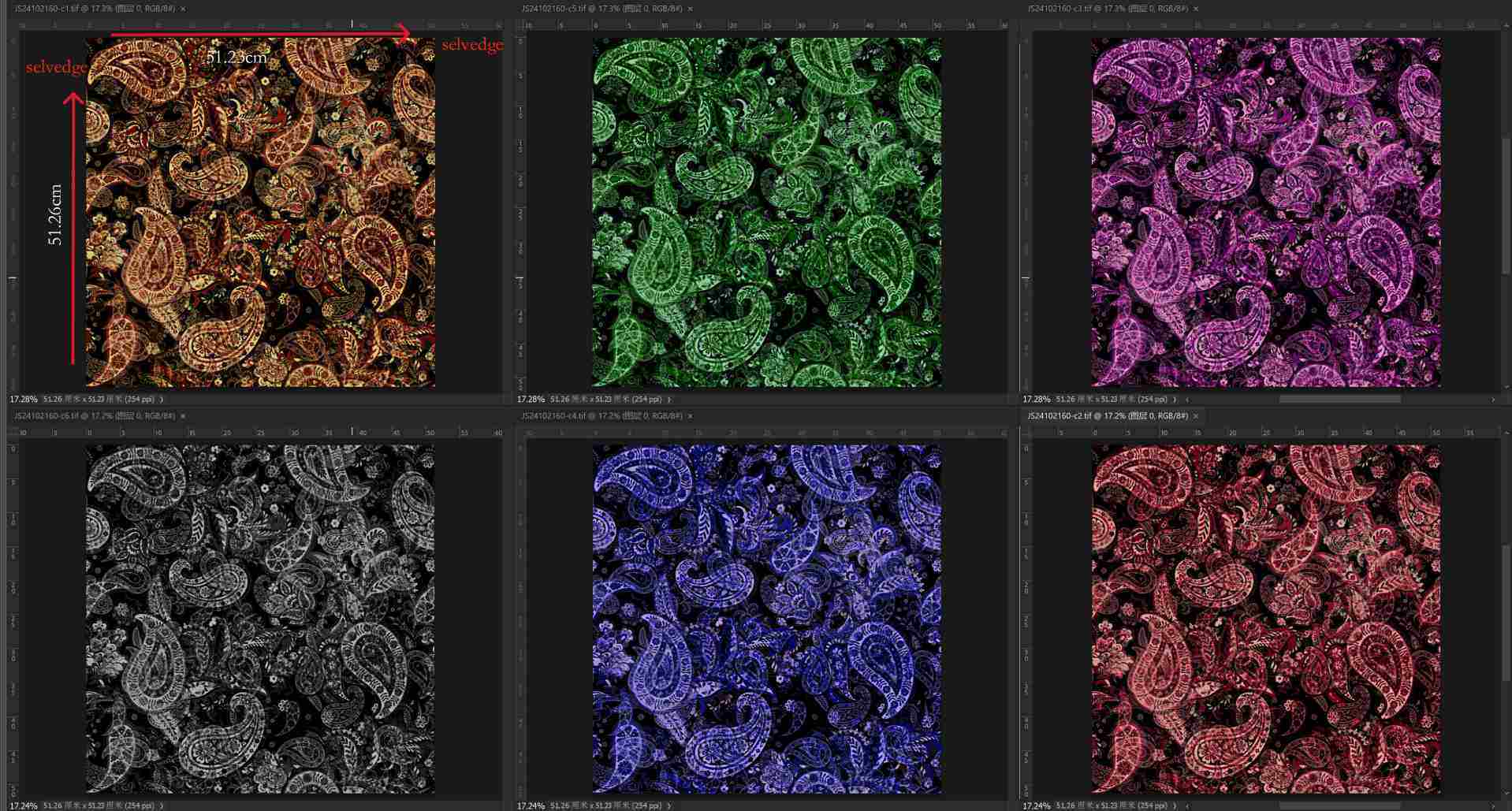Close the JS24102160-c3.tif document tab
1512x811 pixels.
1196,9
